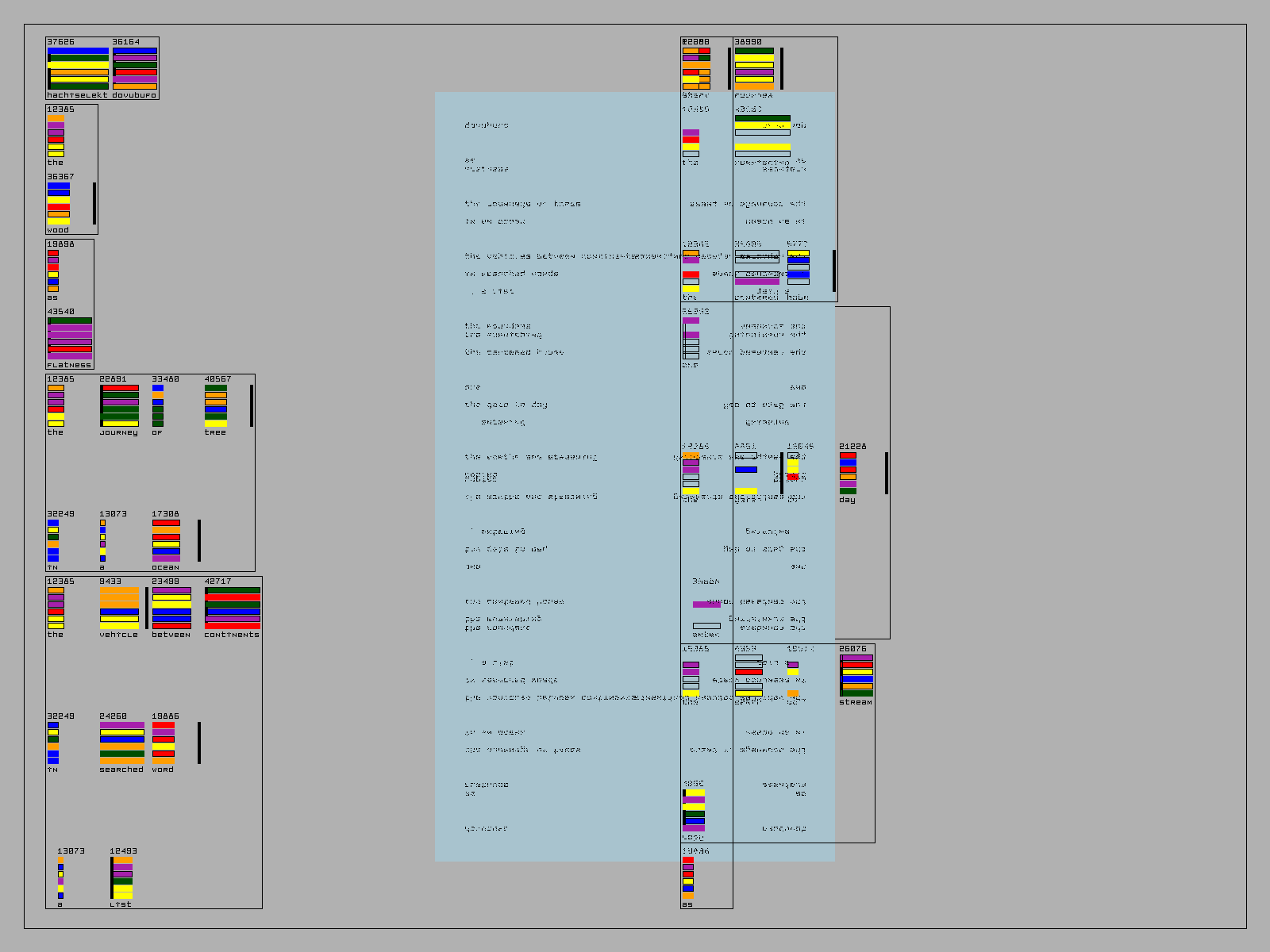The height and width of the screenshot is (952, 1270).
Task: Select the 'dovubufo' color bar block
Action: point(135,68)
